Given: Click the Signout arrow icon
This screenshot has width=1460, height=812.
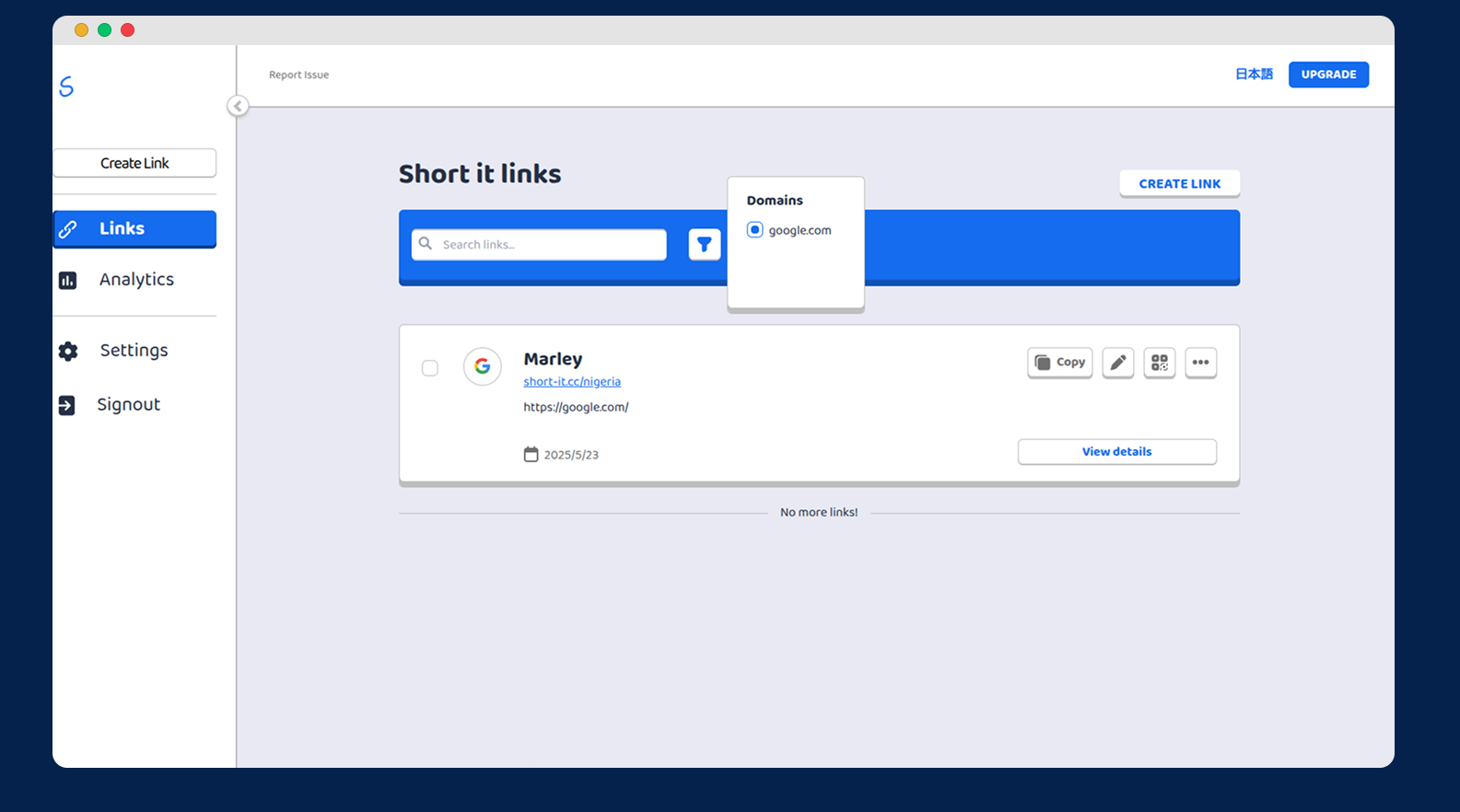Looking at the screenshot, I should click(x=67, y=405).
